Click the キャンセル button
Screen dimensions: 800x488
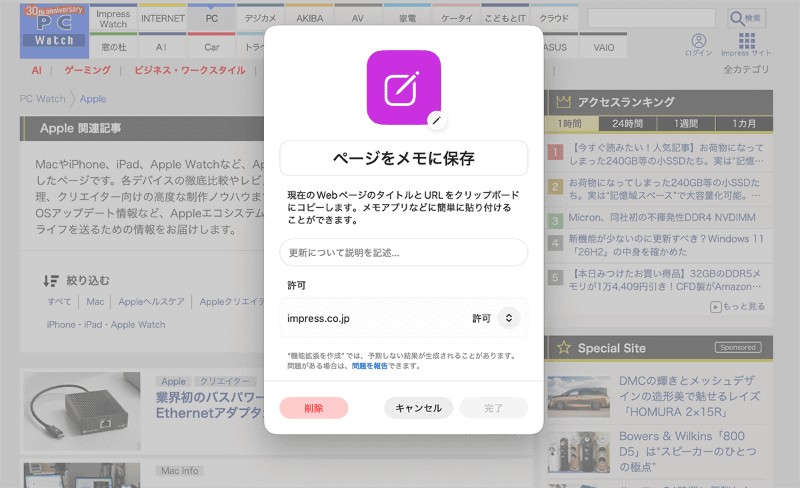pyautogui.click(x=418, y=408)
